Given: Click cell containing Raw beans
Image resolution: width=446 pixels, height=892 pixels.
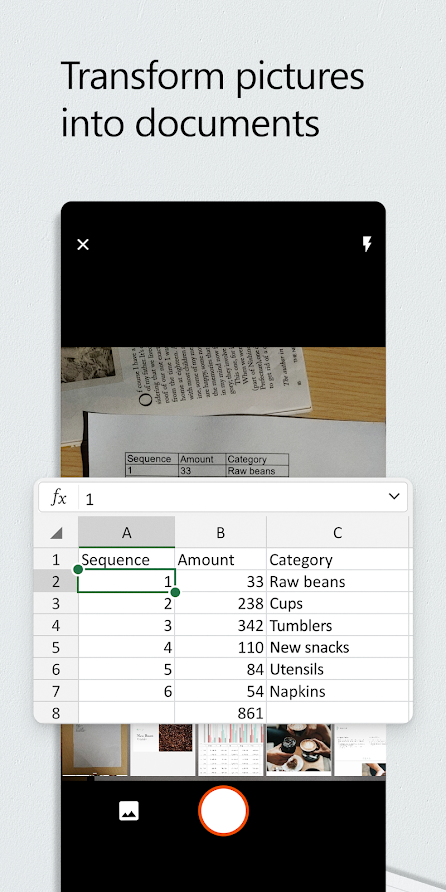Looking at the screenshot, I should click(x=337, y=582).
